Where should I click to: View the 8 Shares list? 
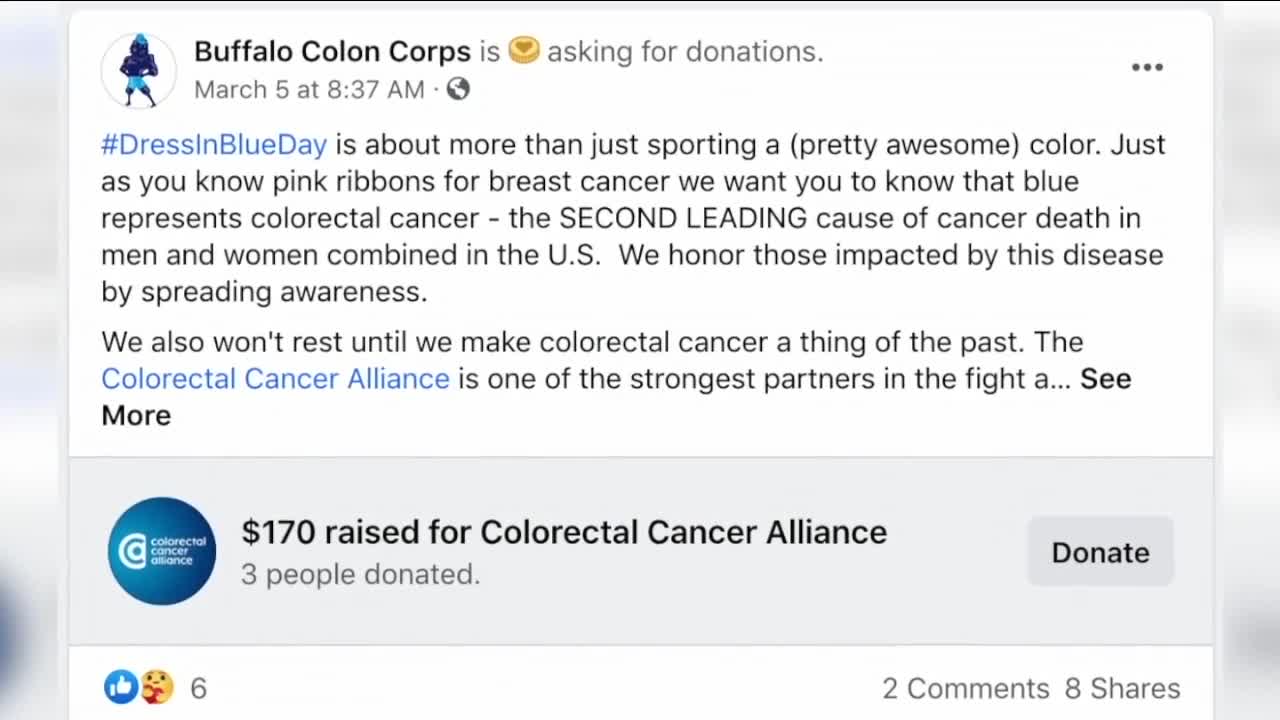point(1122,688)
